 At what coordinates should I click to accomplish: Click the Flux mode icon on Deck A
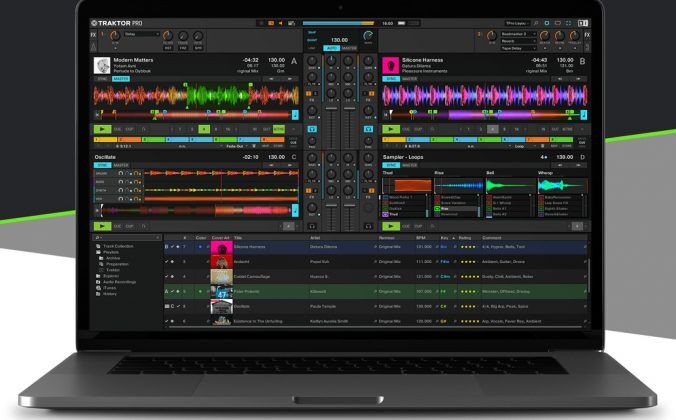(x=144, y=129)
